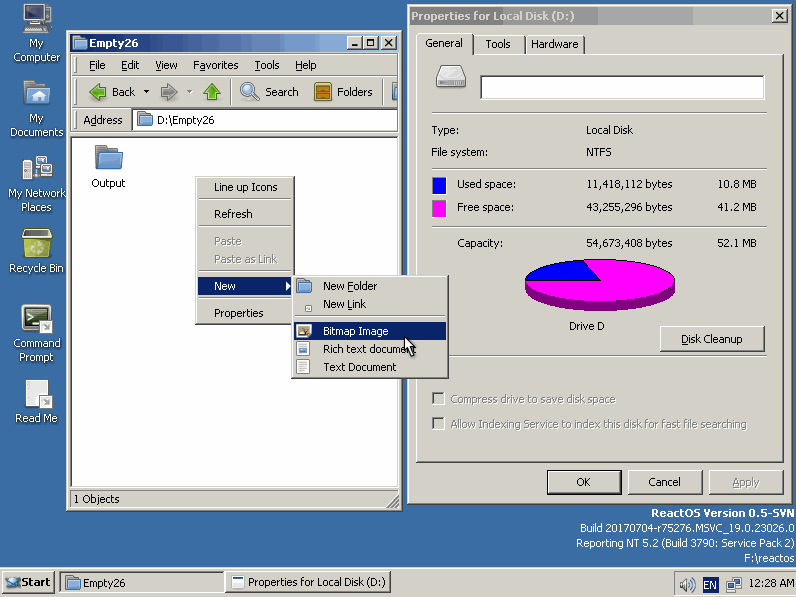The width and height of the screenshot is (796, 597).
Task: Choose Line up Icons from context menu
Action: tap(245, 187)
